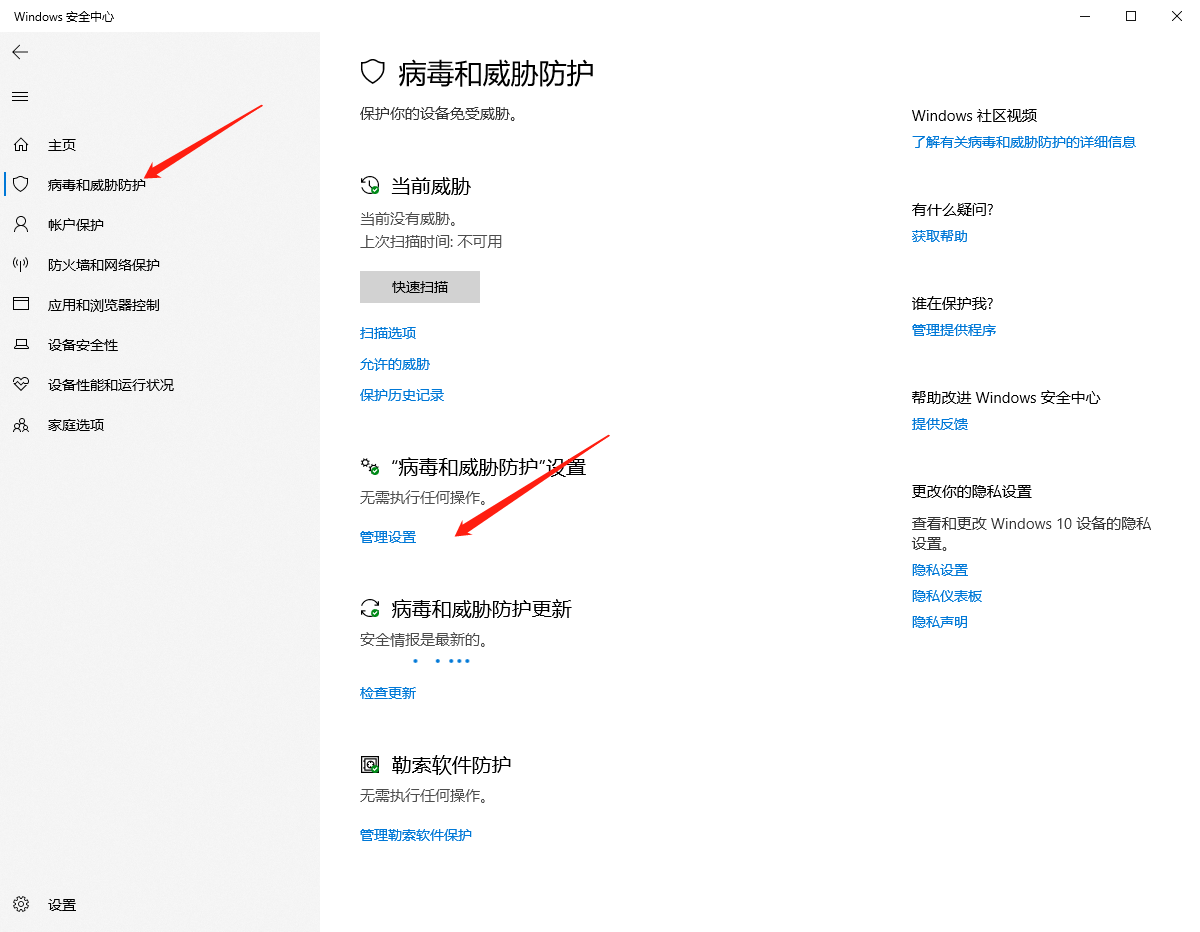Click the refresh icon beside 病毒和威胁防护更新
The height and width of the screenshot is (932, 1200).
370,609
